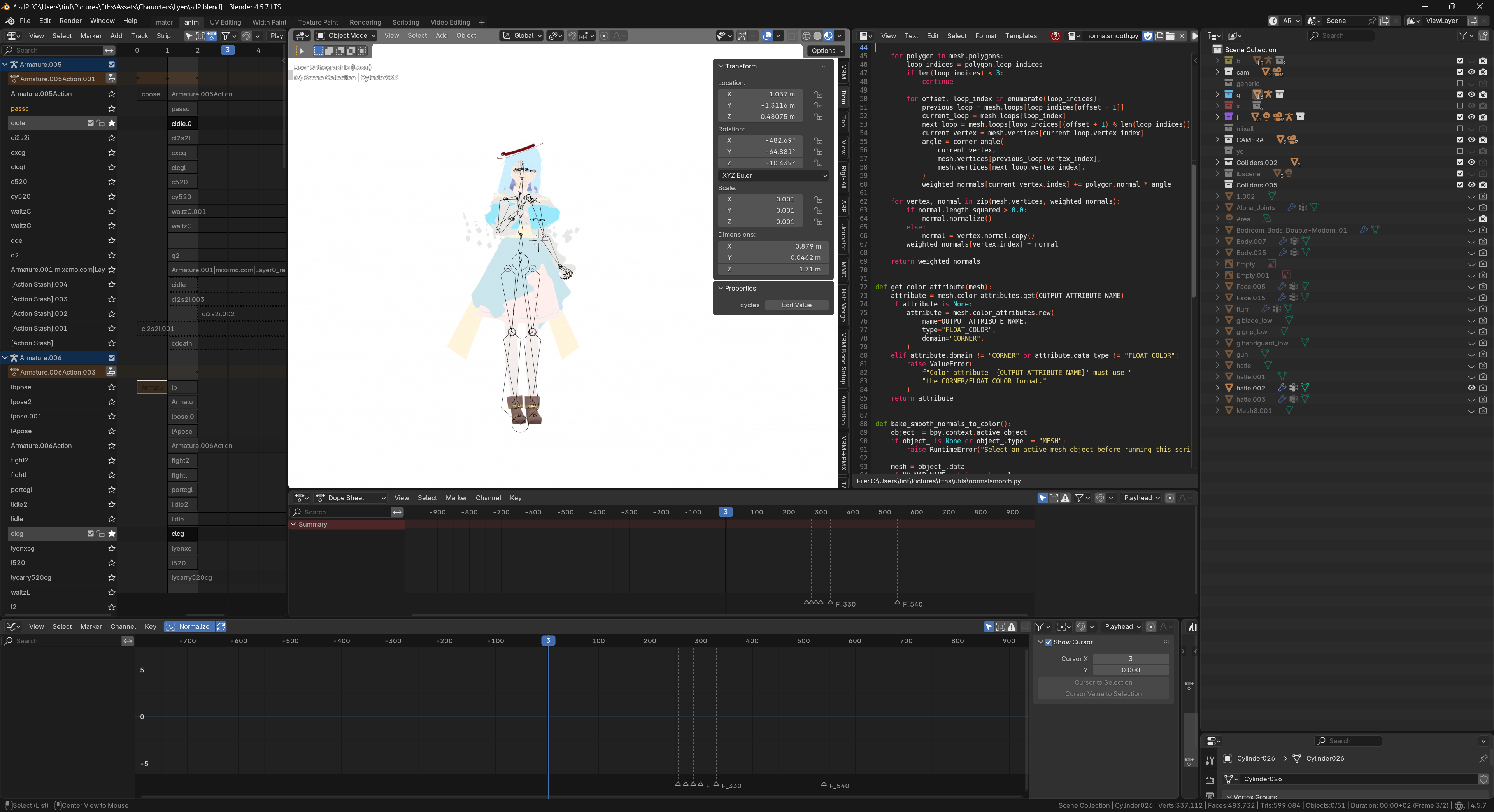
Task: Open the Object Mode dropdown
Action: [x=345, y=36]
